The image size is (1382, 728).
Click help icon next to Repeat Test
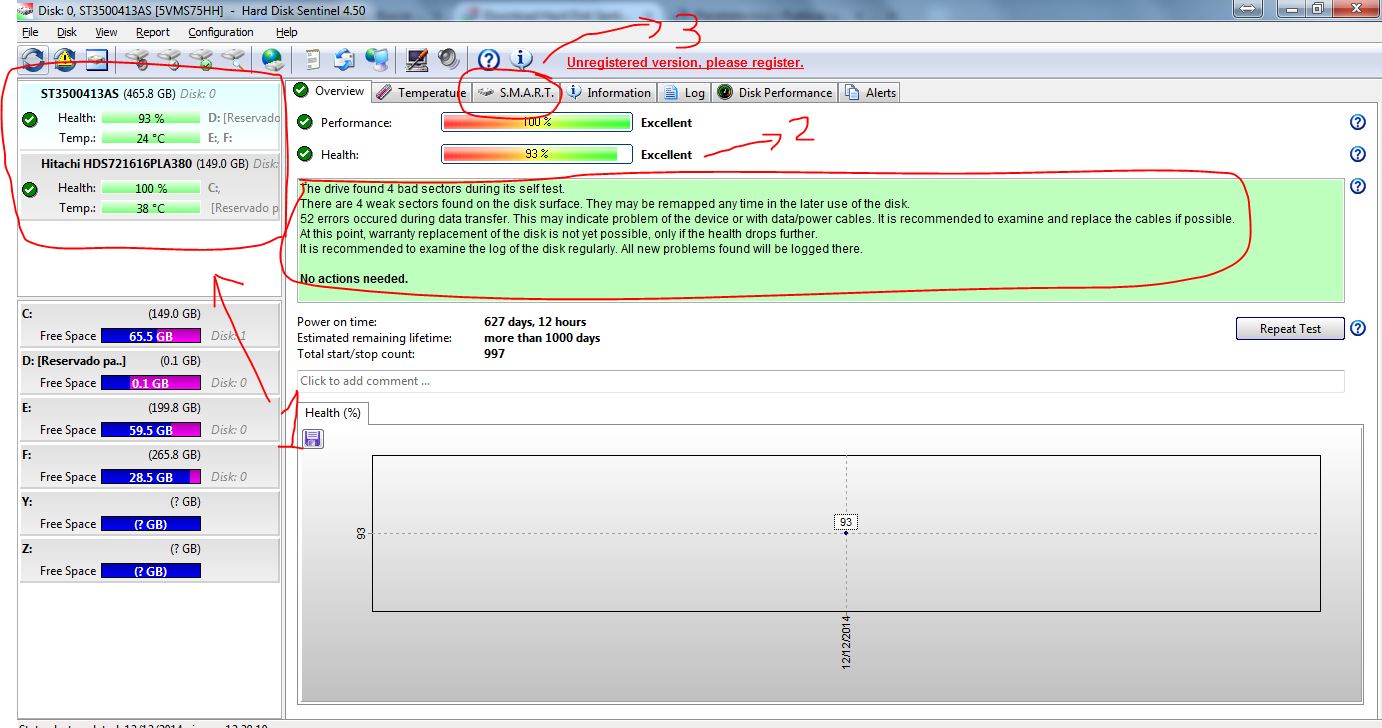point(1358,328)
